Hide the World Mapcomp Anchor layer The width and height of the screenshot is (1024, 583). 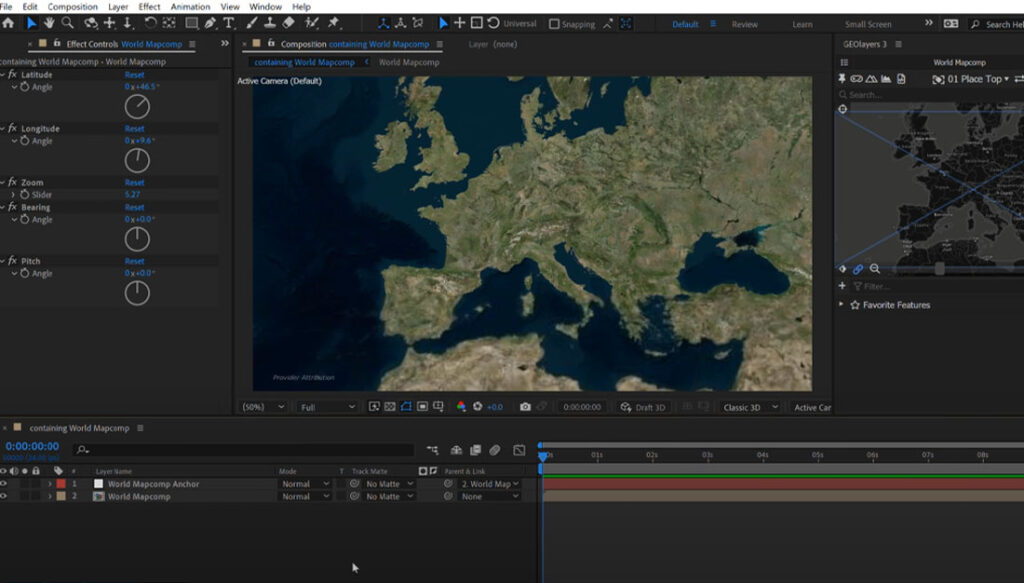(4, 484)
